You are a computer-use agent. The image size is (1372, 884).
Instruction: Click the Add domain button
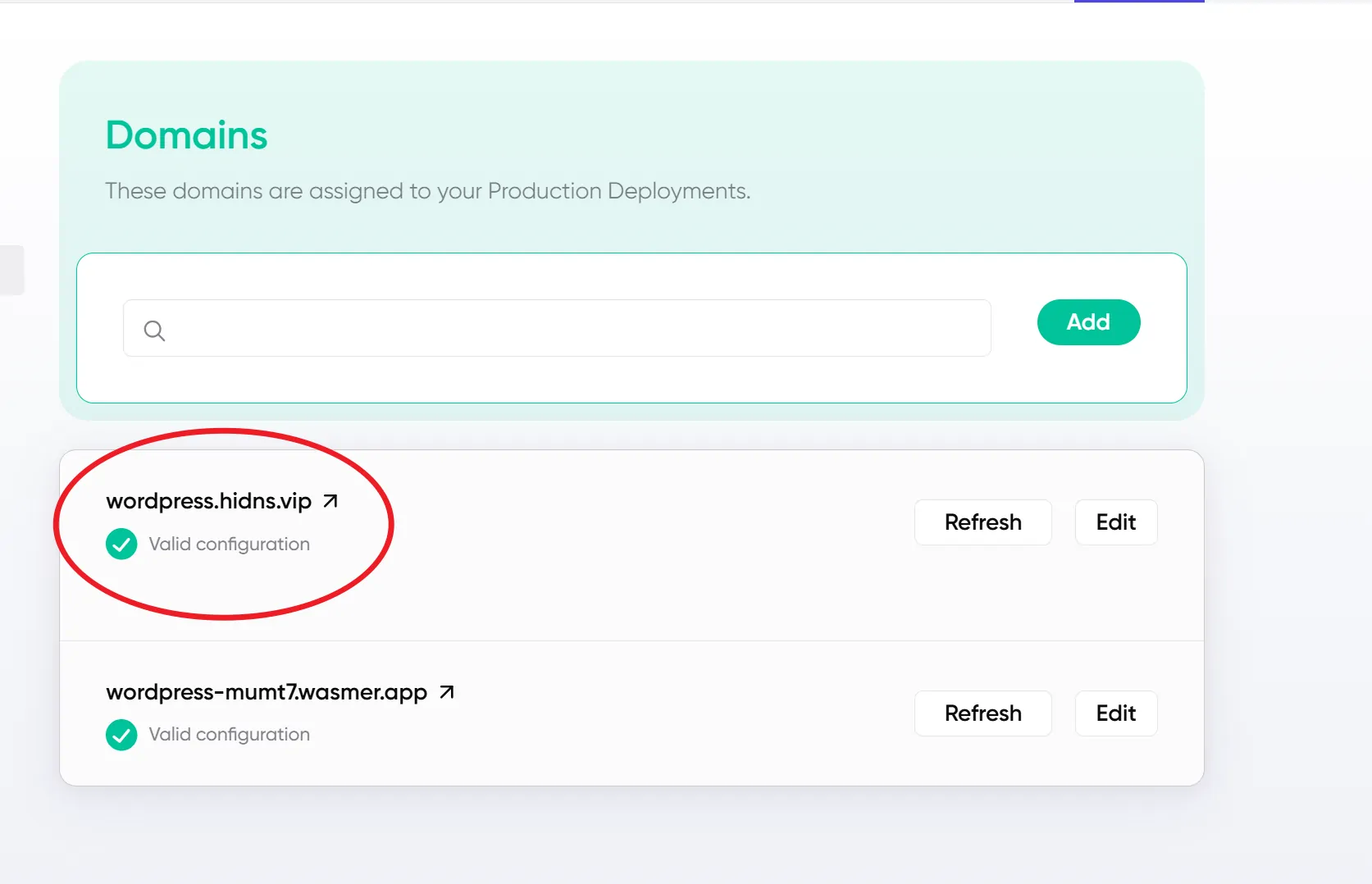[x=1088, y=322]
